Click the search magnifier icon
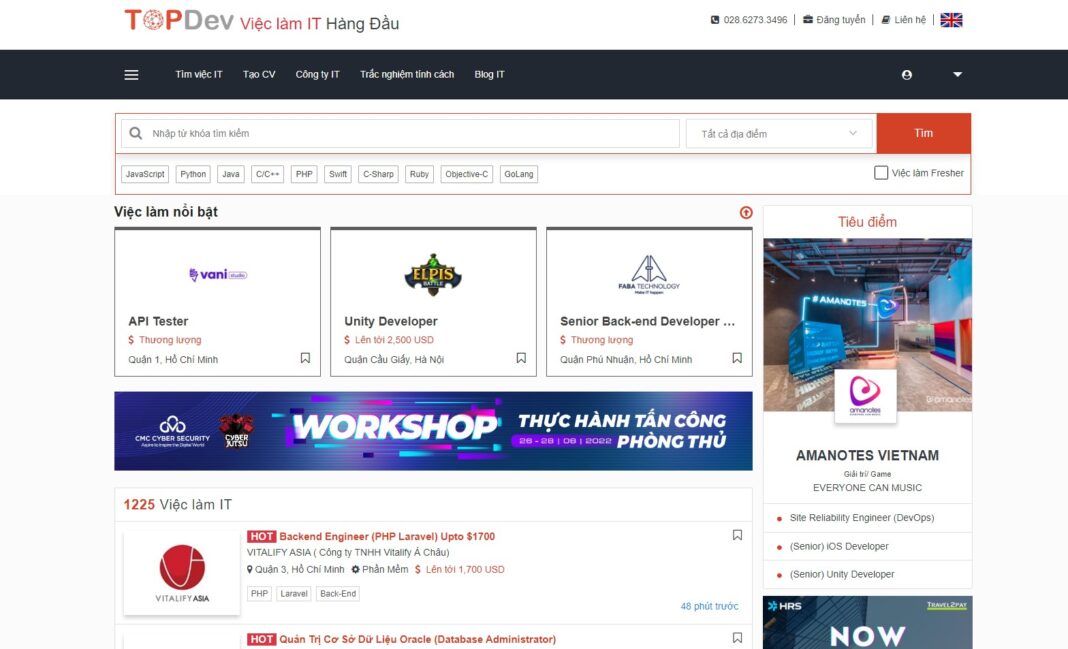Image resolution: width=1068 pixels, height=649 pixels. (135, 132)
